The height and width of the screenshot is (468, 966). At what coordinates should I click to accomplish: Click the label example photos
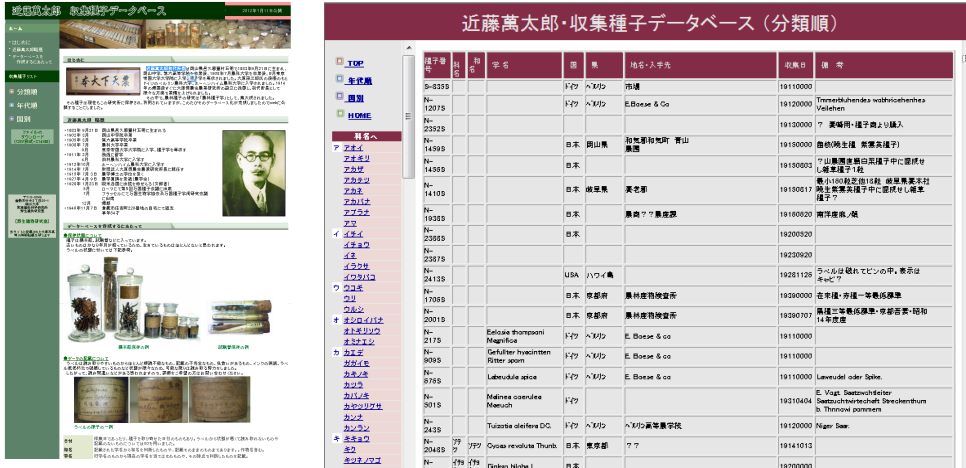click(x=162, y=400)
